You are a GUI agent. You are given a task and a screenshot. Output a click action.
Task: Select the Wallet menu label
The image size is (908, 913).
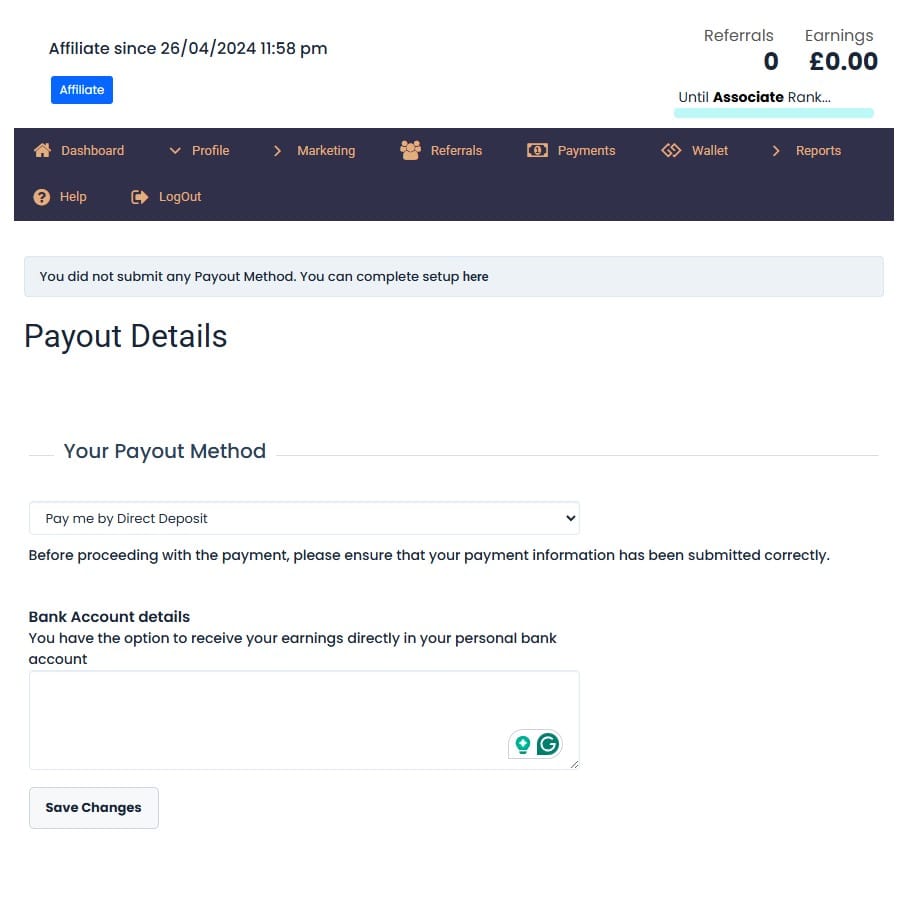tap(709, 151)
